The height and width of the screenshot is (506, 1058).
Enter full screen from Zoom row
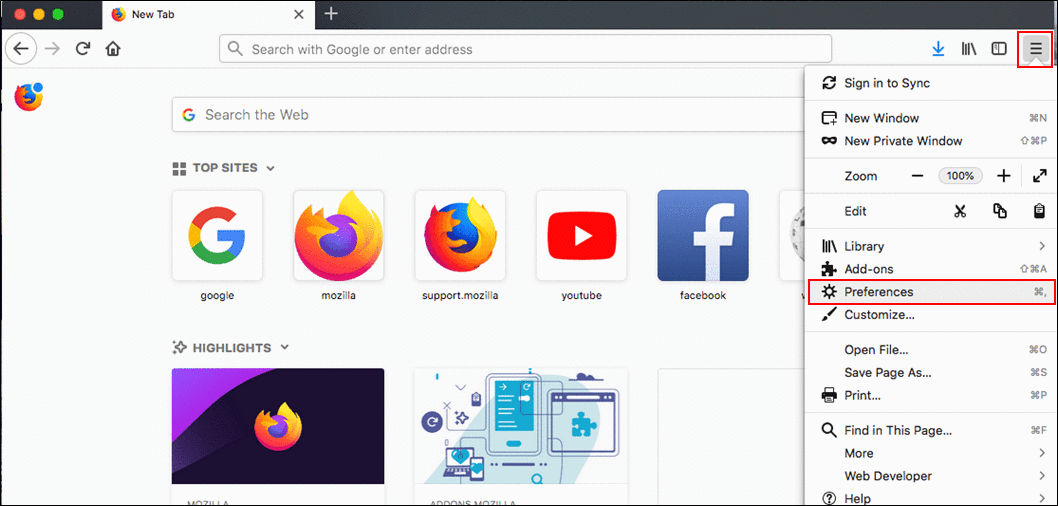[x=1039, y=176]
